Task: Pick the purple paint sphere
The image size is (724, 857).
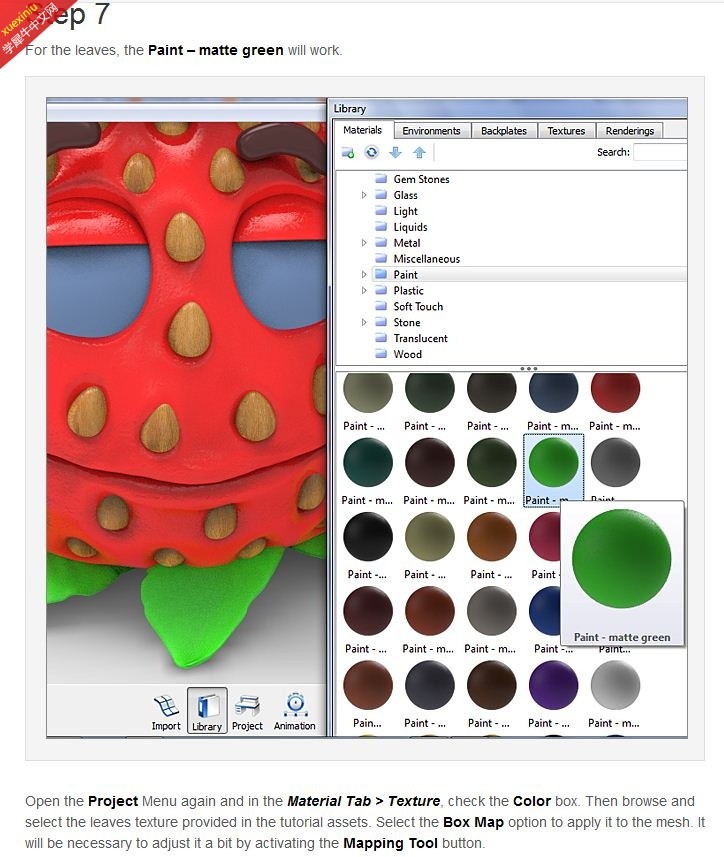Action: (554, 685)
